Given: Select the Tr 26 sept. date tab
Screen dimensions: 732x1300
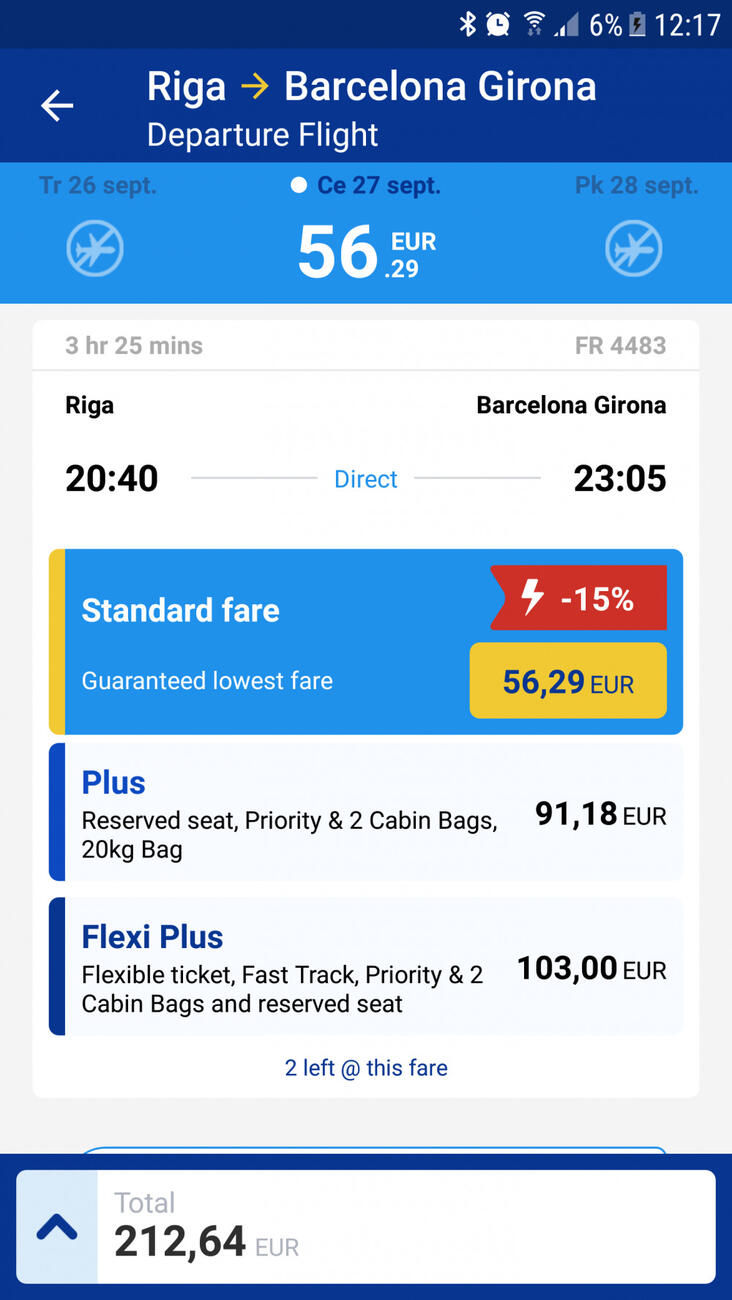Looking at the screenshot, I should click(x=98, y=185).
